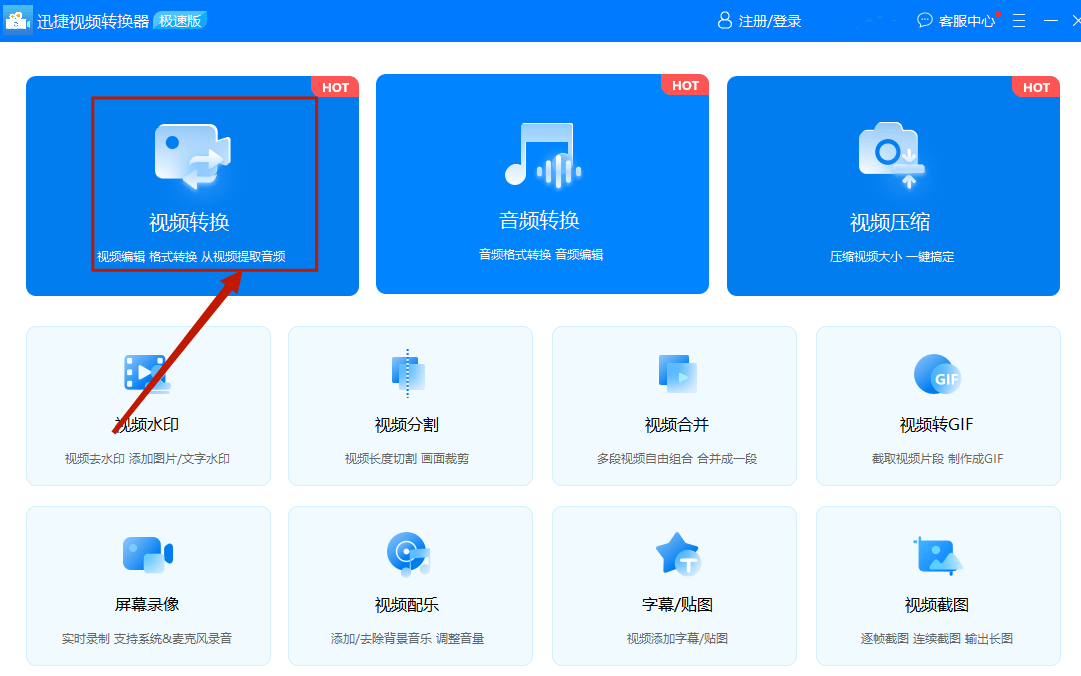Select the 视频转GIF tool
The image size is (1081, 676).
point(938,405)
